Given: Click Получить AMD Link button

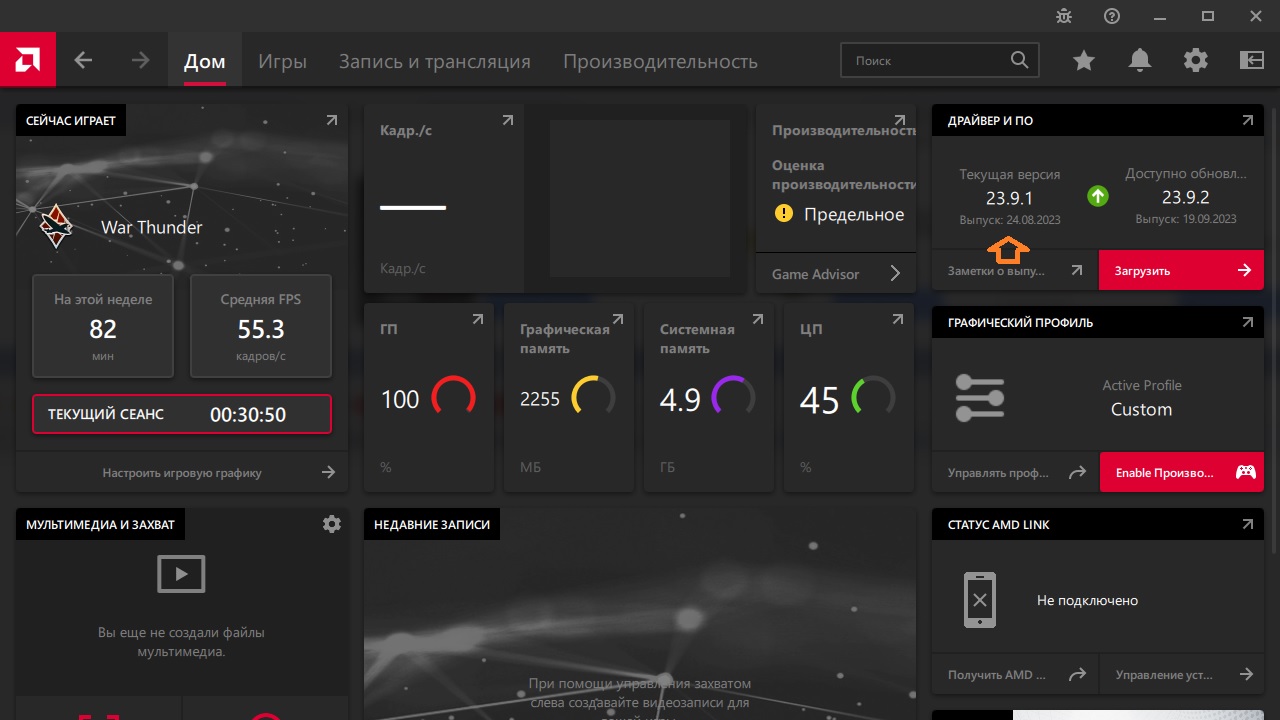Looking at the screenshot, I should click(x=1015, y=674).
